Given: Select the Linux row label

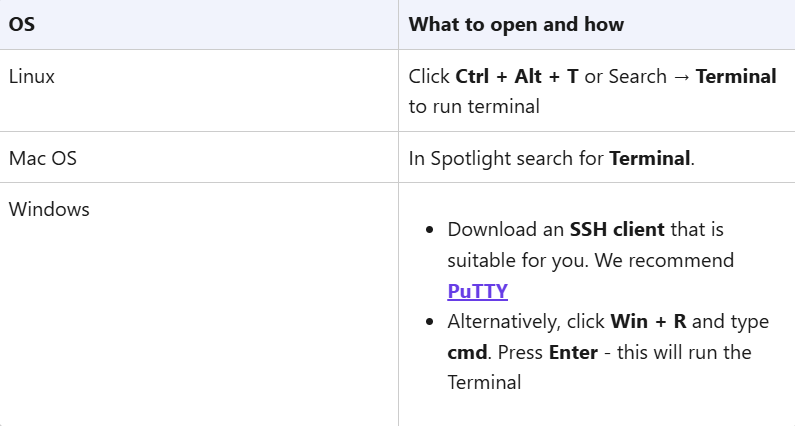Looking at the screenshot, I should [x=31, y=76].
